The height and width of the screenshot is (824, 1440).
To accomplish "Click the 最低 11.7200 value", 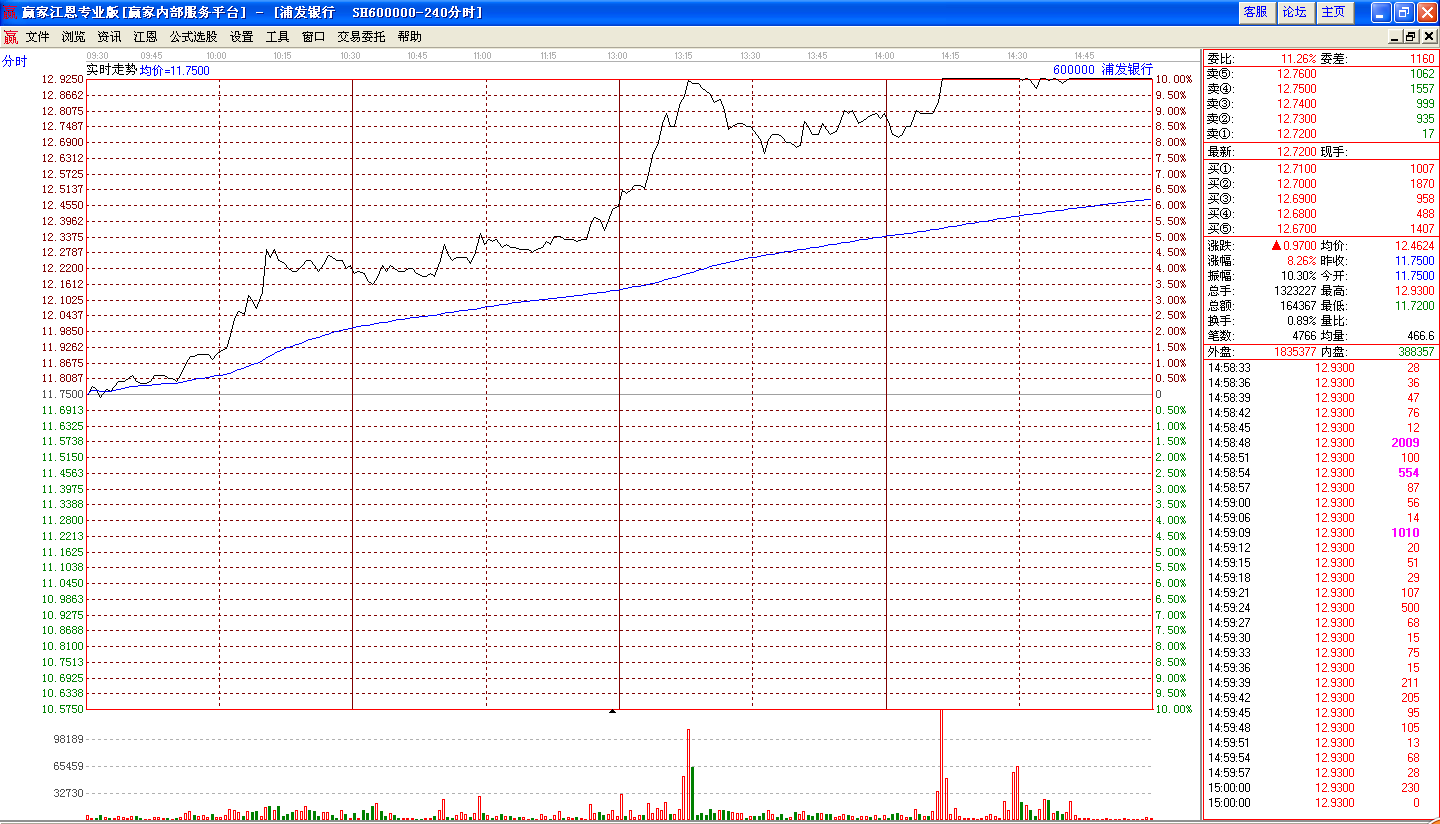I will [x=1415, y=306].
